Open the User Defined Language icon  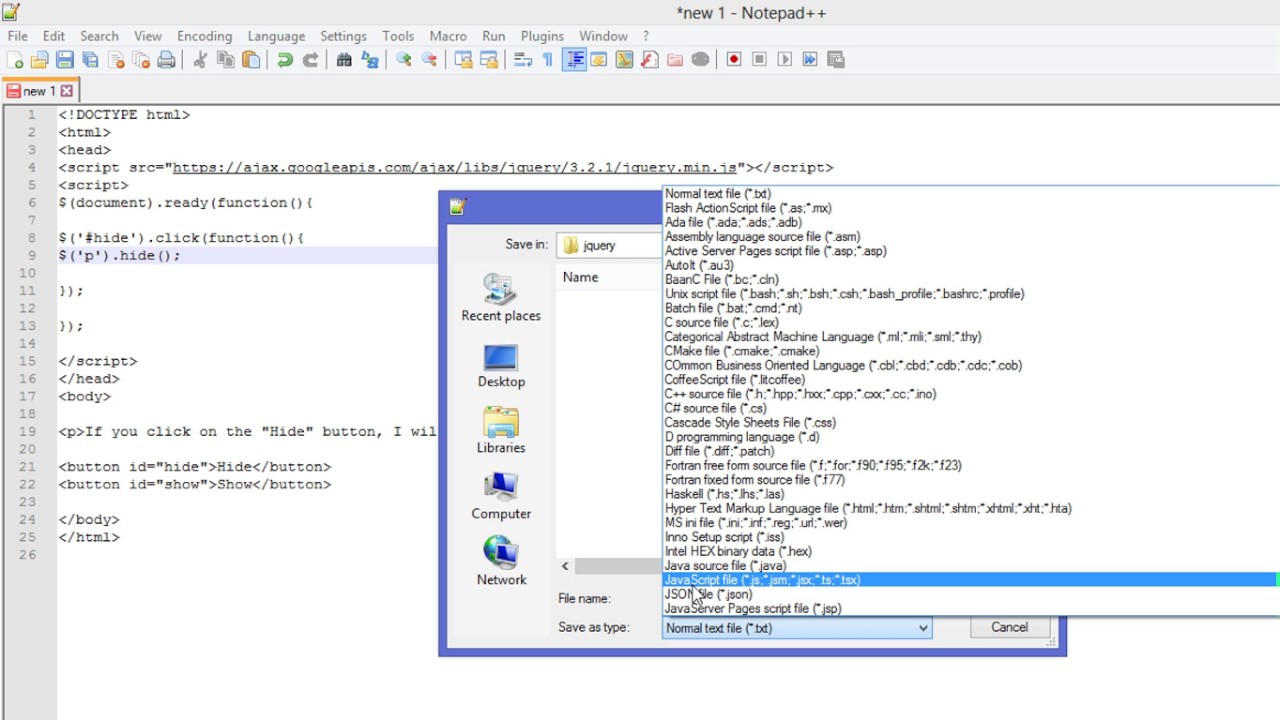599,60
